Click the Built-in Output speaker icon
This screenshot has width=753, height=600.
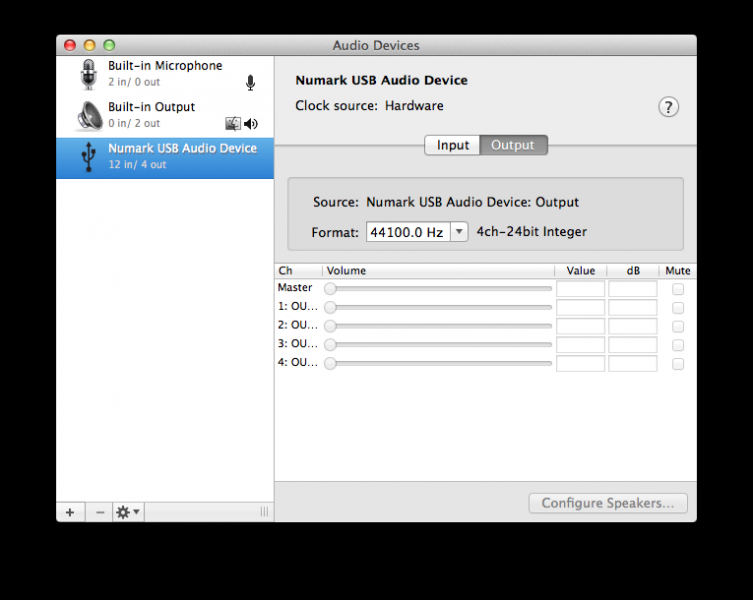pos(89,116)
